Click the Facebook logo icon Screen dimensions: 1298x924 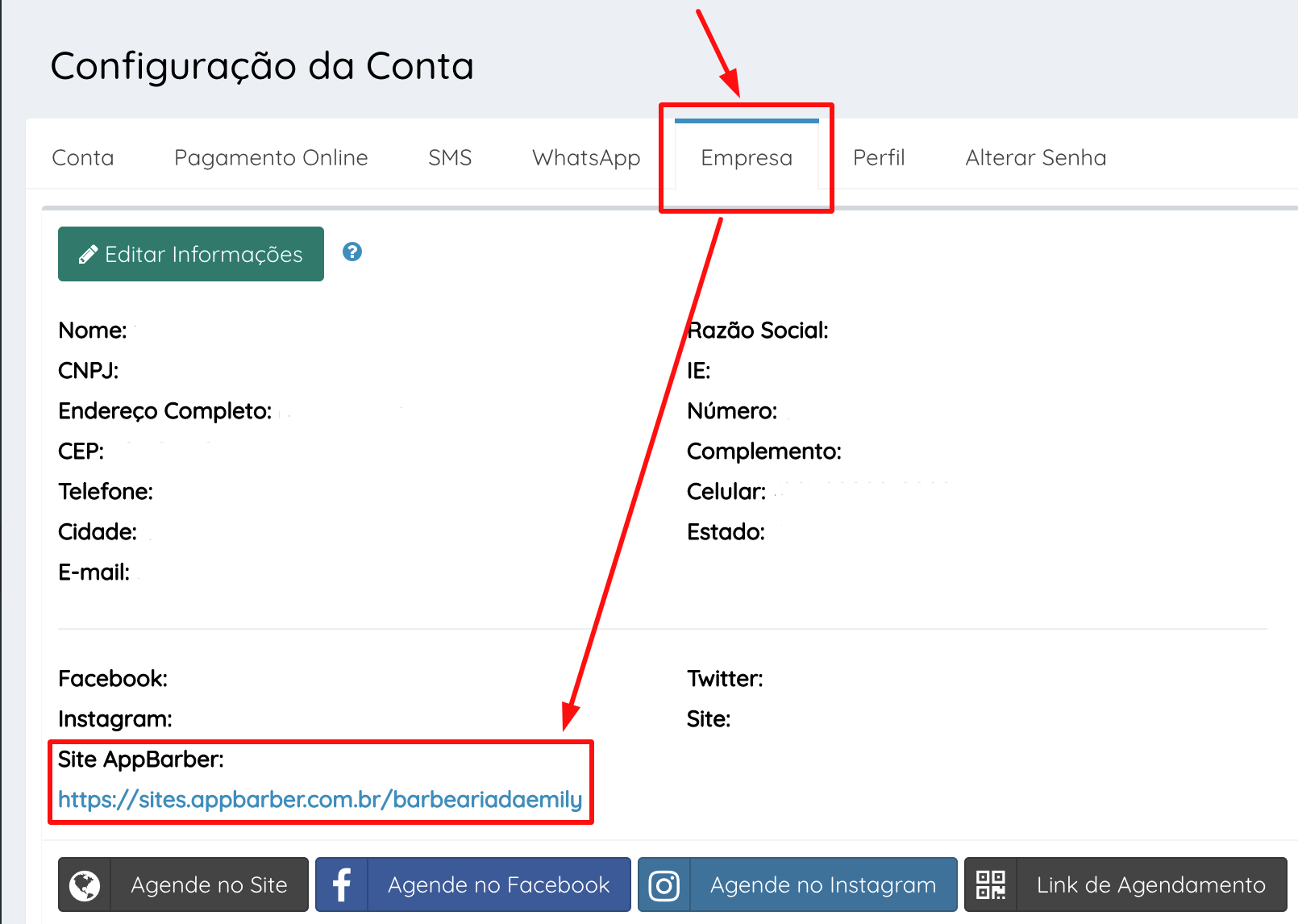tap(342, 885)
